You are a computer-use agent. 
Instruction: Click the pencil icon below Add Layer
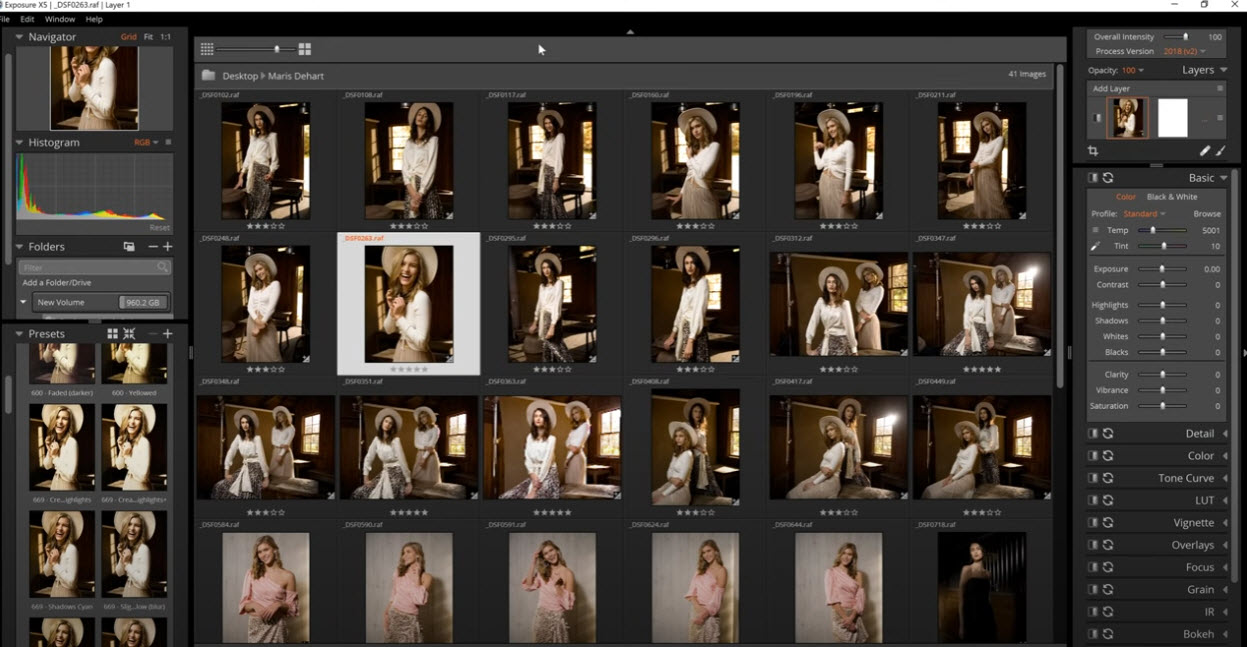[1204, 151]
